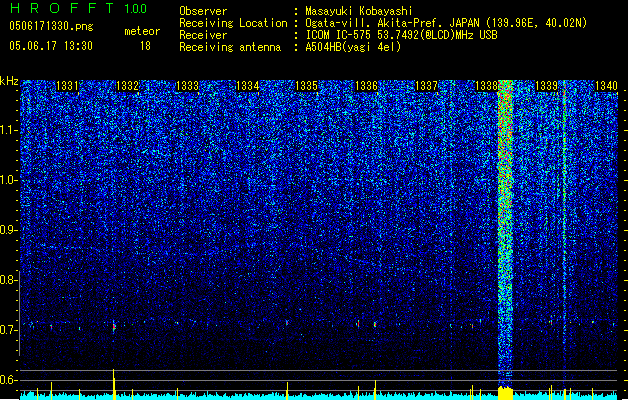Click the 1336 time marker

(366, 86)
